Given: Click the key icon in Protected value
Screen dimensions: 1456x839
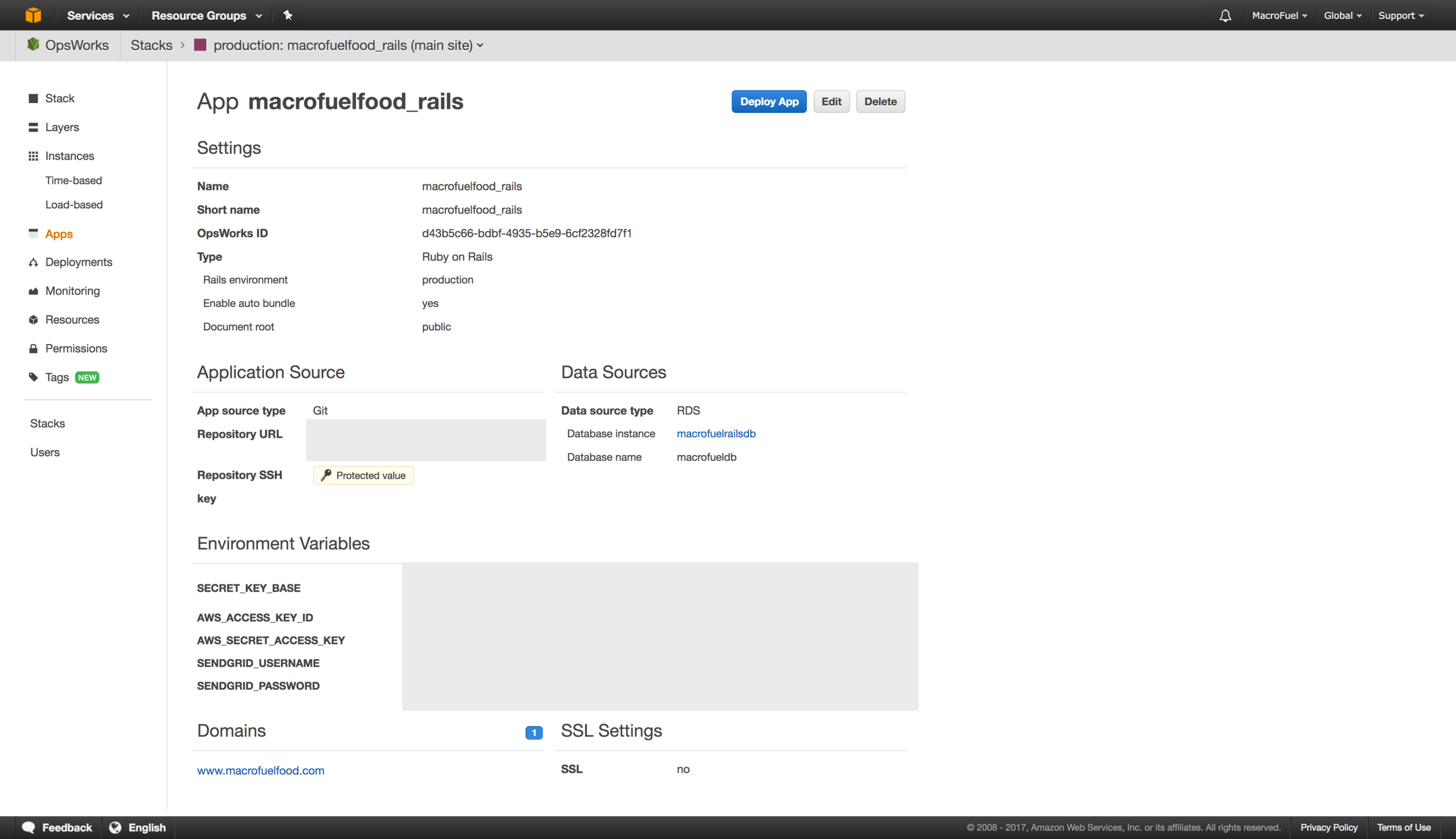Looking at the screenshot, I should click(x=326, y=475).
